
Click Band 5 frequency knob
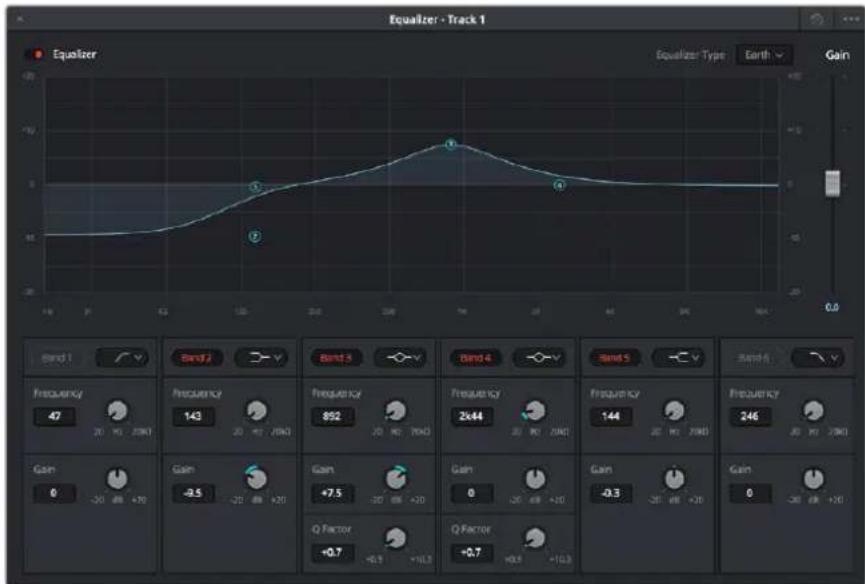pos(674,411)
